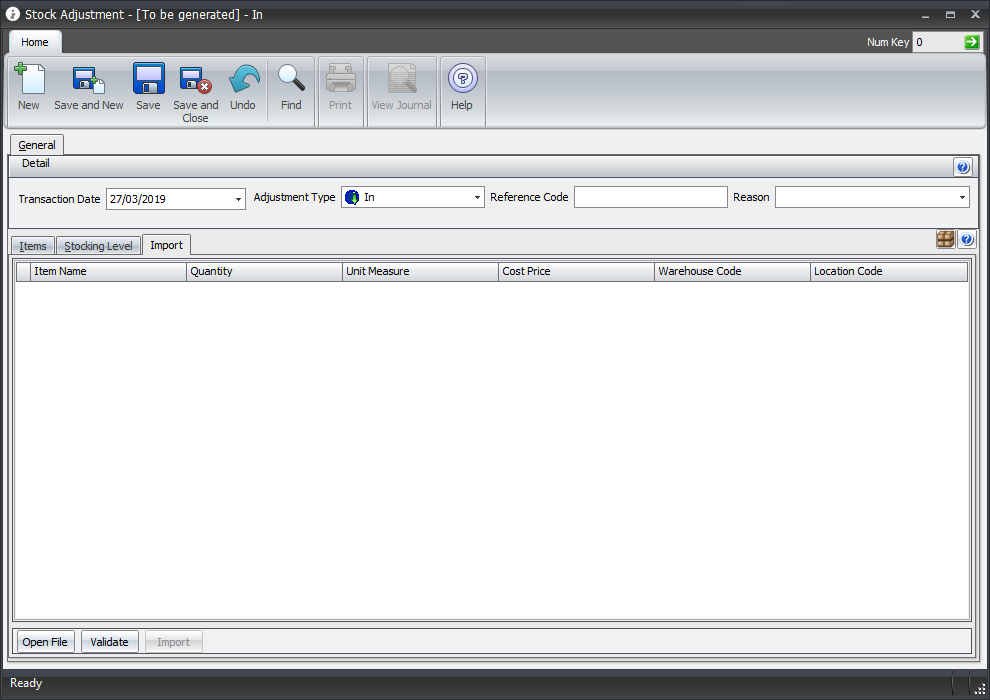Click the Save floppy disk icon

tap(148, 80)
